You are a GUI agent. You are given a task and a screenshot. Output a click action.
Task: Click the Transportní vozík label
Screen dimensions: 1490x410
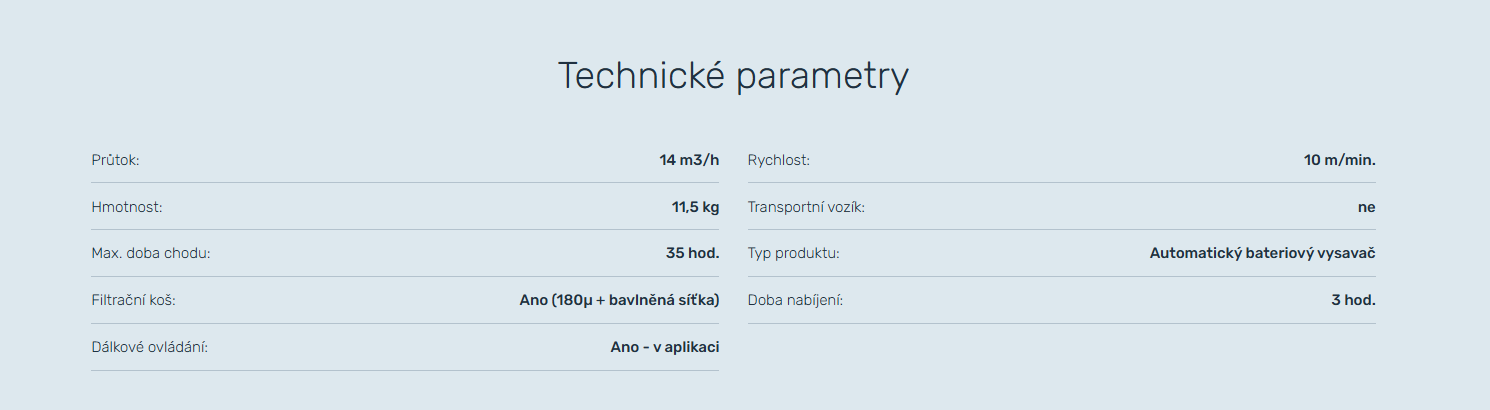806,207
